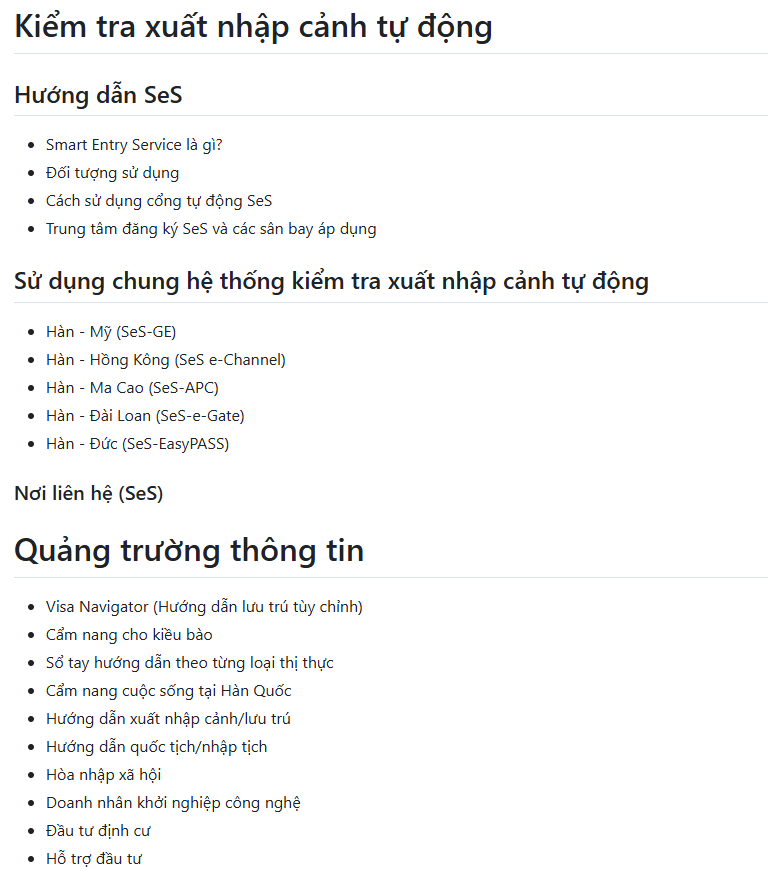Screen dimensions: 768x872
Task: Click 'Đối tượng sử dụng' list item
Action: pyautogui.click(x=112, y=173)
